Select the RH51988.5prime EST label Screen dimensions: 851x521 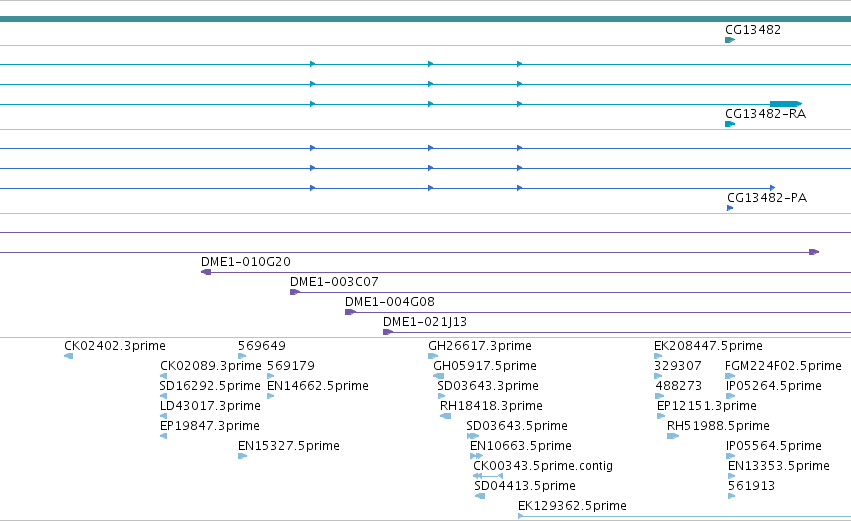pos(718,427)
